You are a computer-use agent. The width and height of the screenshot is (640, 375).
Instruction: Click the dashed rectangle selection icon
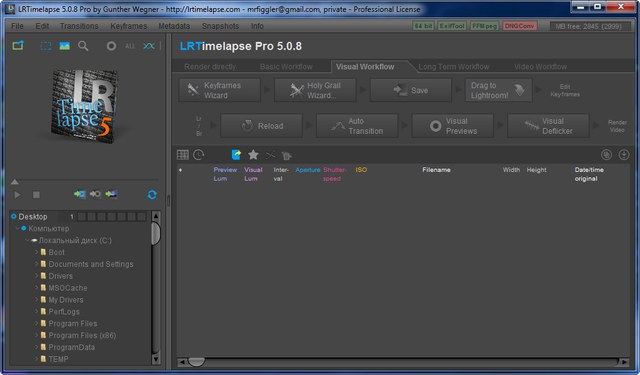[x=46, y=46]
